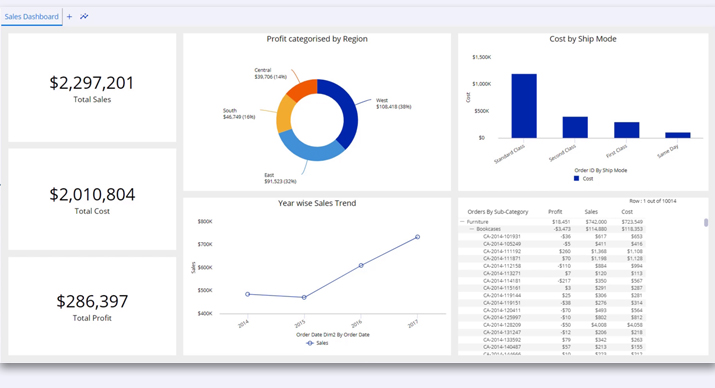Click Furniture sales cell $742,000
Image resolution: width=715 pixels, height=388 pixels.
pos(596,222)
